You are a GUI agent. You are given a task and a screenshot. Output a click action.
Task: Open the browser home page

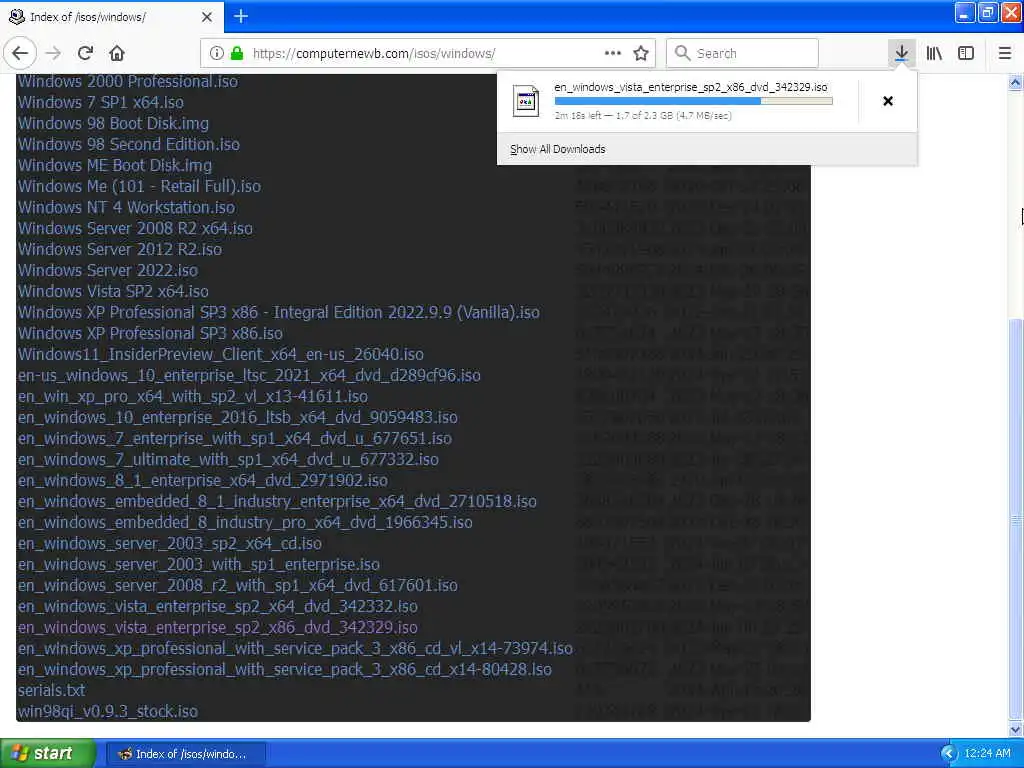tap(117, 54)
